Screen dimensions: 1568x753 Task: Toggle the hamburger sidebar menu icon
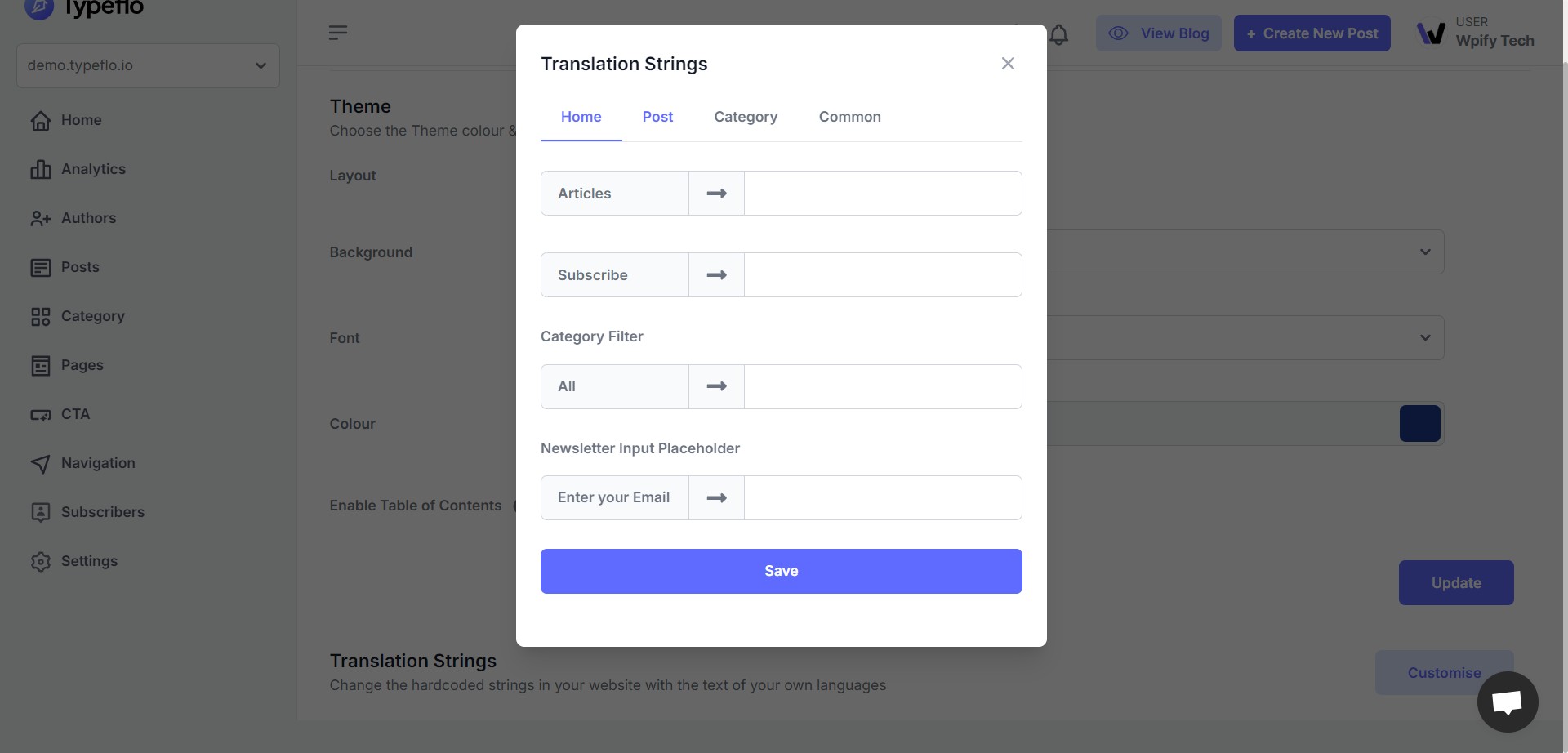(x=338, y=33)
